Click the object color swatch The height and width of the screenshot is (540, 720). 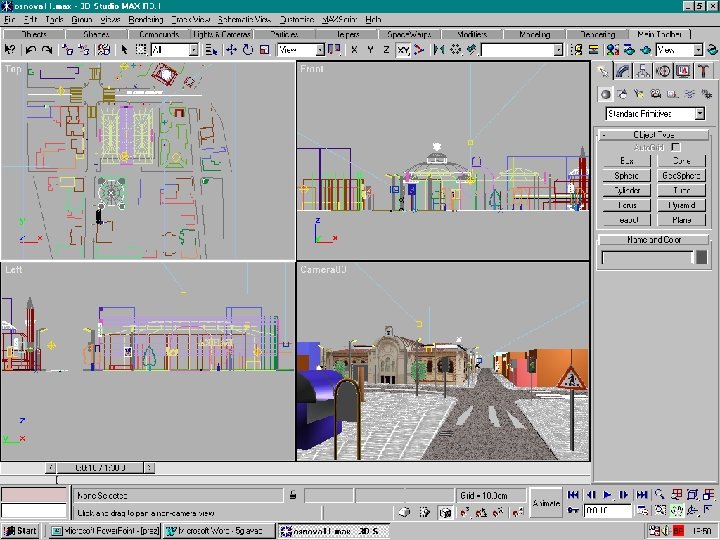701,258
